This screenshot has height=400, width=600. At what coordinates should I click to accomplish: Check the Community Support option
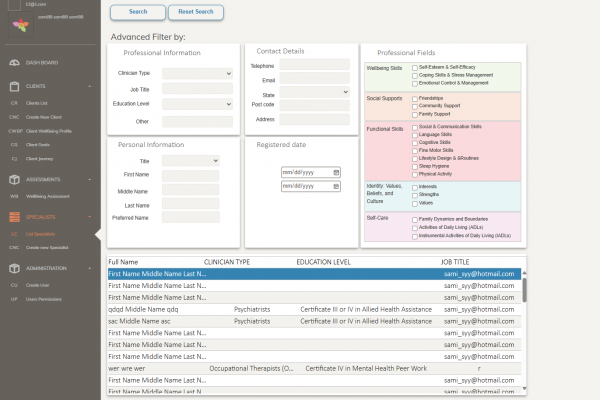pos(414,106)
